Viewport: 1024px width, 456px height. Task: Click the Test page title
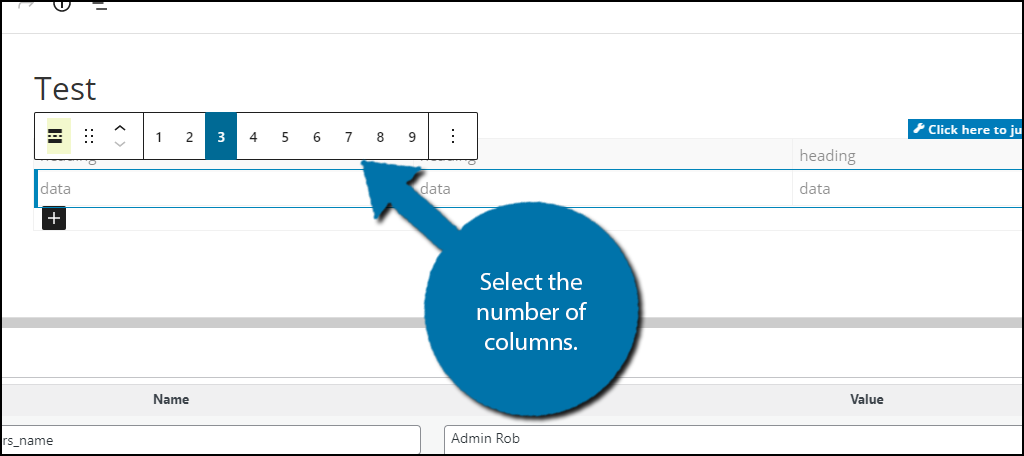pyautogui.click(x=65, y=89)
